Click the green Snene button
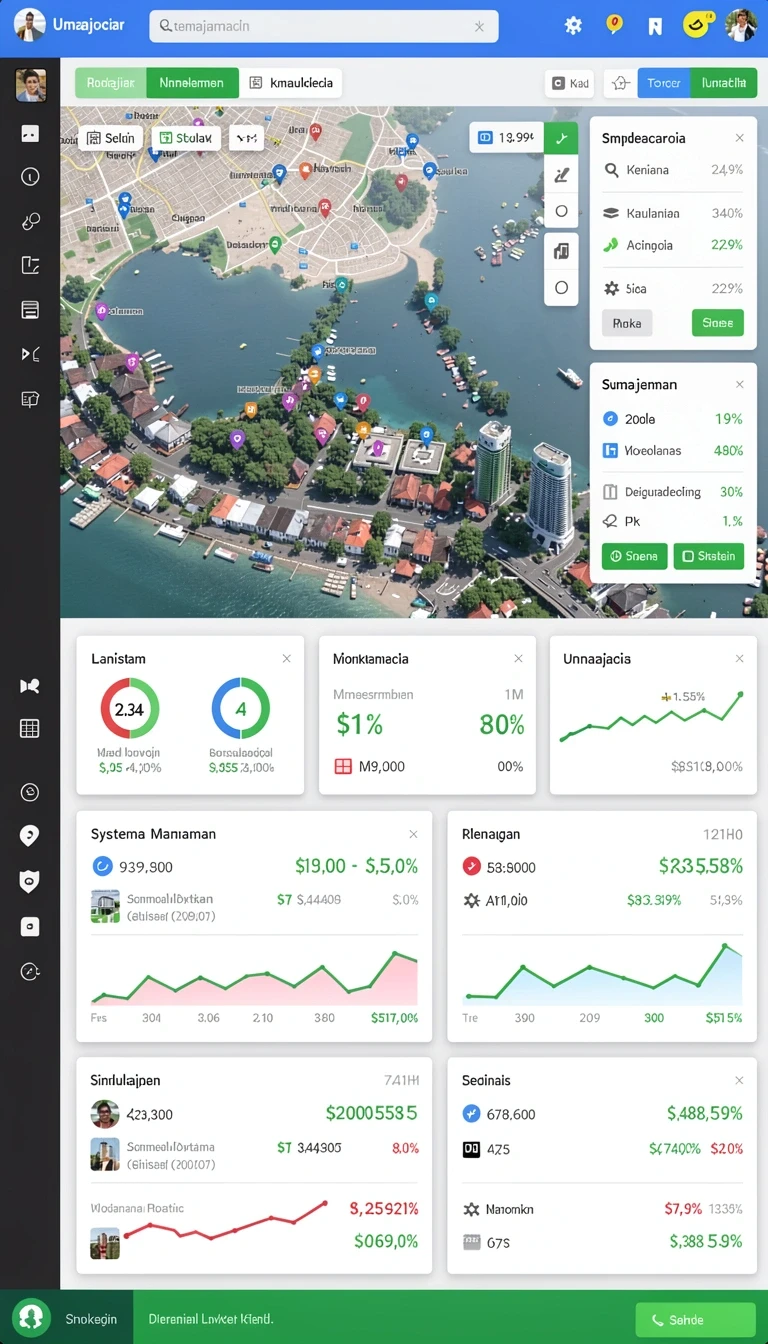Image resolution: width=768 pixels, height=1344 pixels. pyautogui.click(x=634, y=556)
